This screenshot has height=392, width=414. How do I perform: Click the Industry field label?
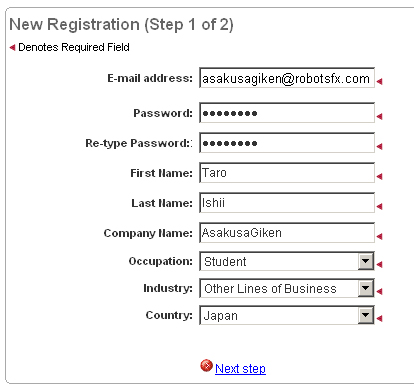click(168, 288)
